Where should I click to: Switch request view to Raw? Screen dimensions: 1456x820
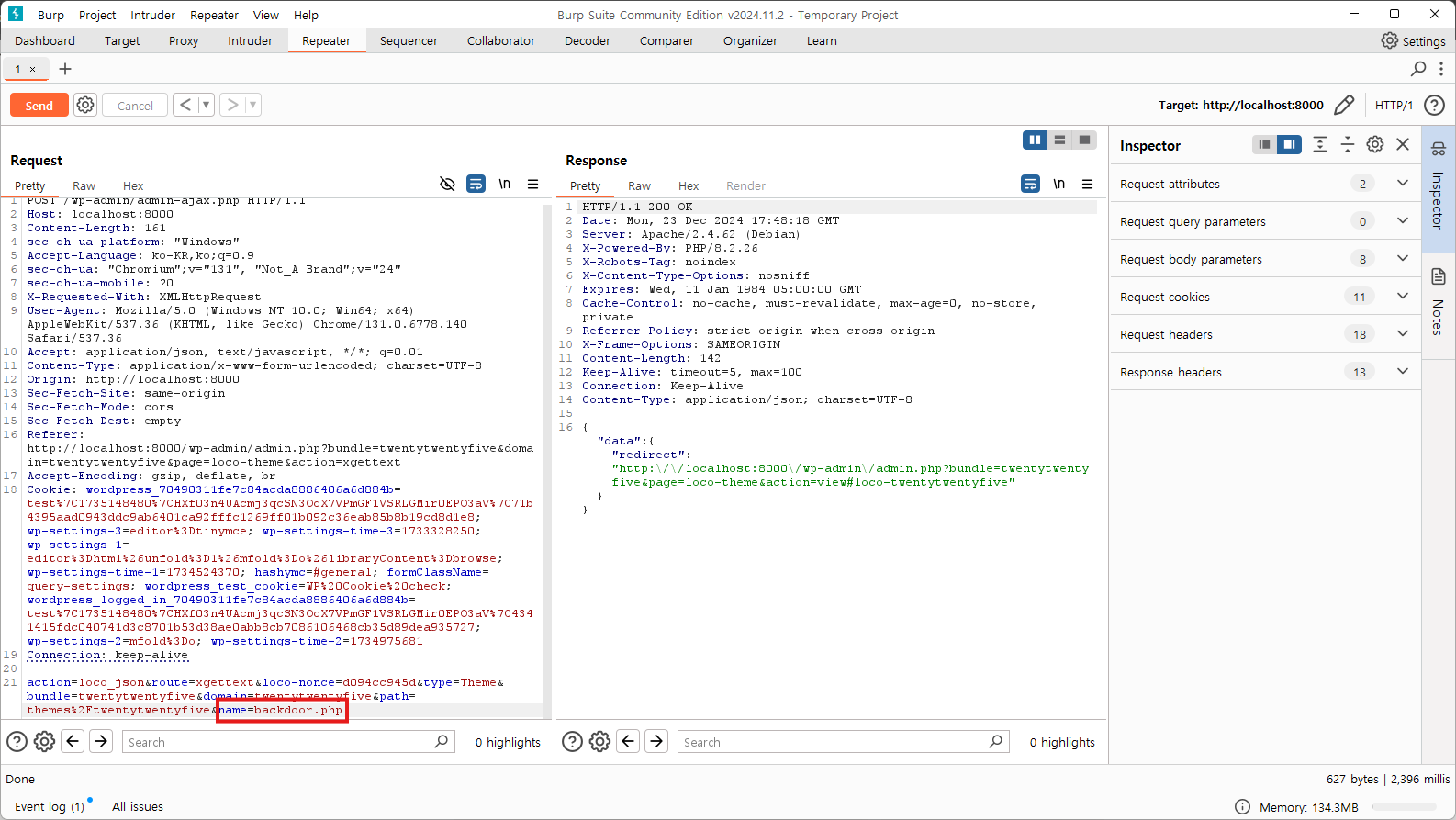pos(84,185)
